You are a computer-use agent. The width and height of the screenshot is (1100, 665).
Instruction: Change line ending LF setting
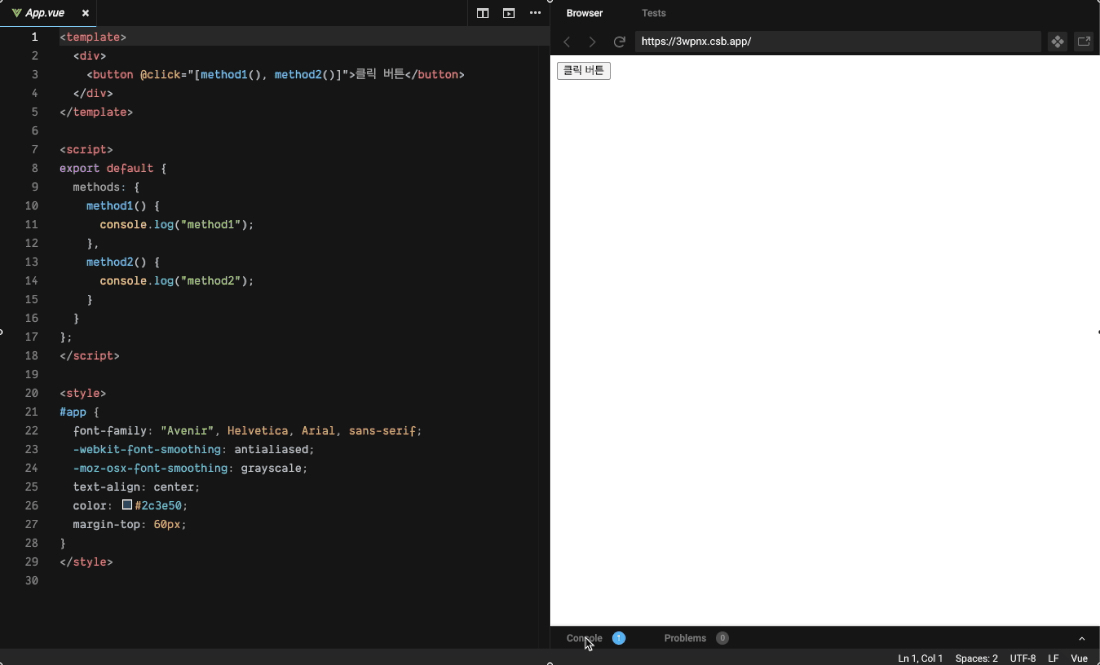pos(1053,659)
